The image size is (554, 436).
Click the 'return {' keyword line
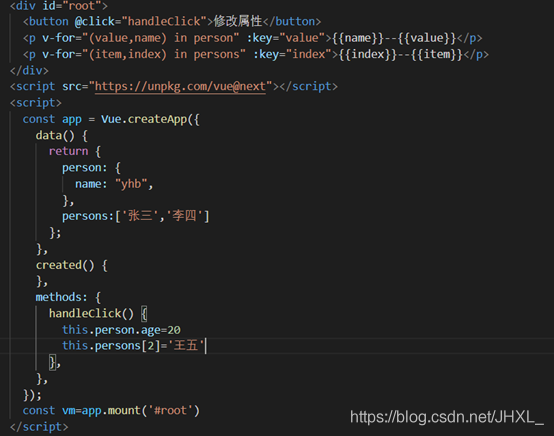click(75, 151)
